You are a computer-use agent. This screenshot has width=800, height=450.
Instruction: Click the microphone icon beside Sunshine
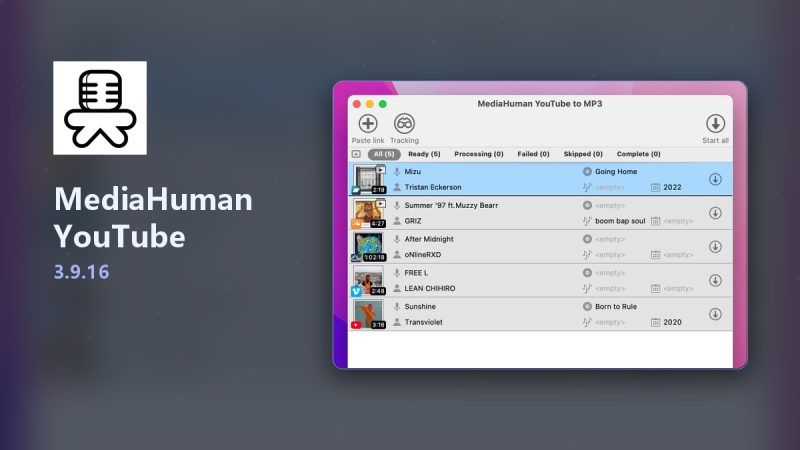tap(396, 307)
